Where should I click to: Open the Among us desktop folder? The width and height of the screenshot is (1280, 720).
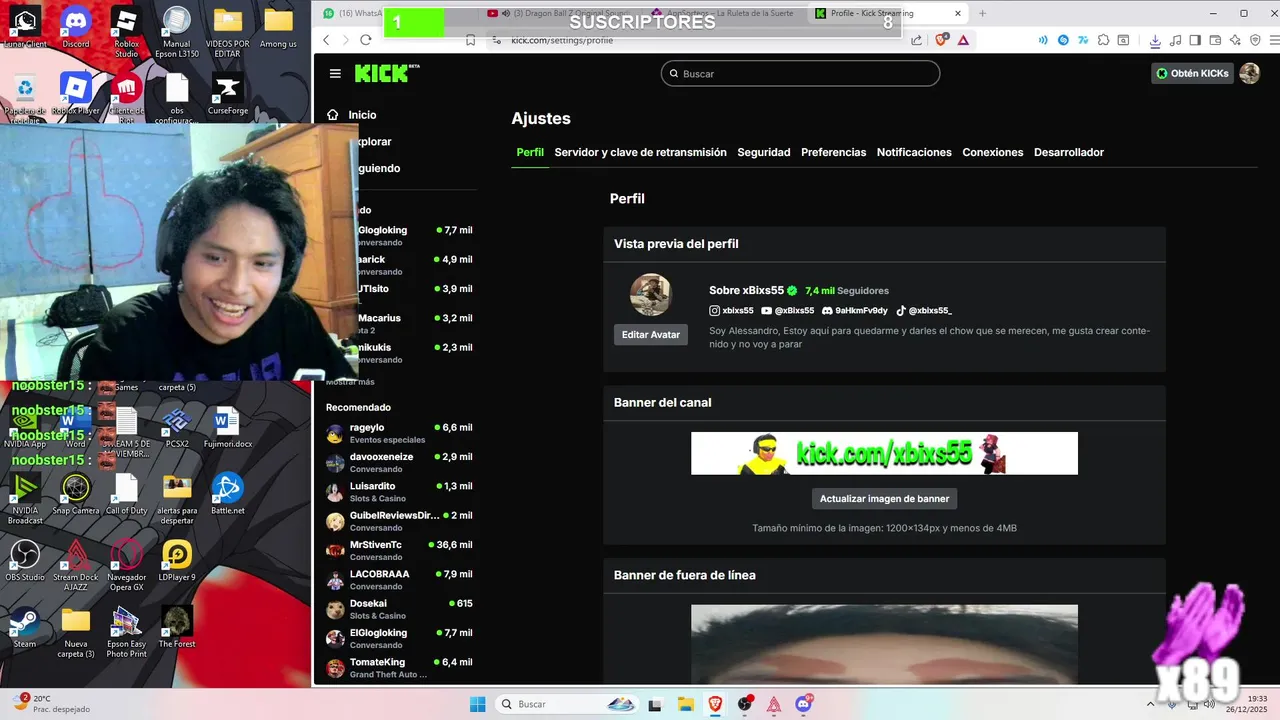[x=278, y=28]
